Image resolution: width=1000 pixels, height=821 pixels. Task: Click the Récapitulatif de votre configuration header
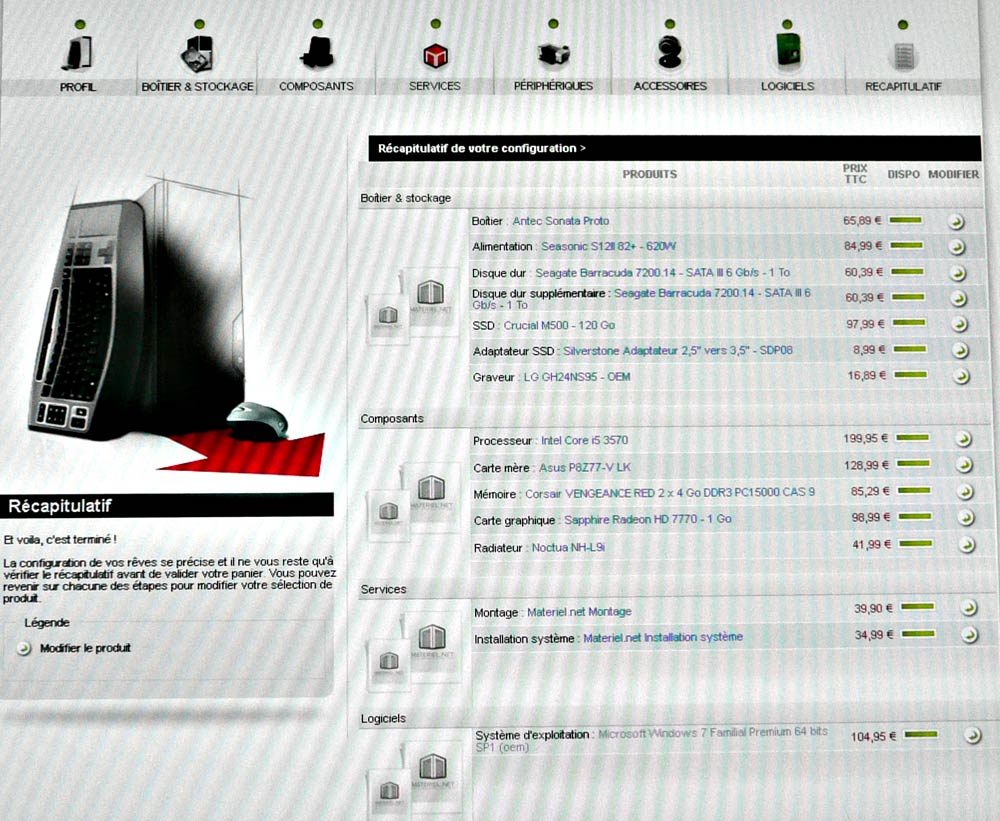(482, 149)
